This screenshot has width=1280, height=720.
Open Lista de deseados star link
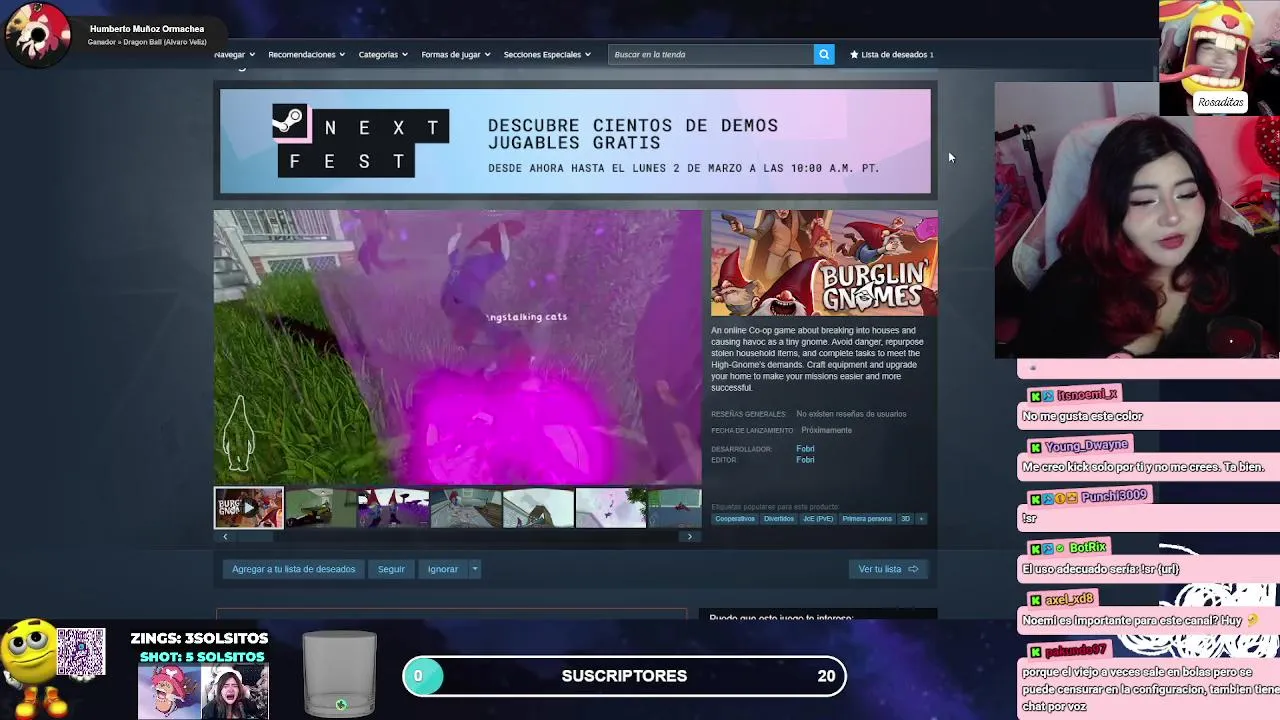pos(891,54)
